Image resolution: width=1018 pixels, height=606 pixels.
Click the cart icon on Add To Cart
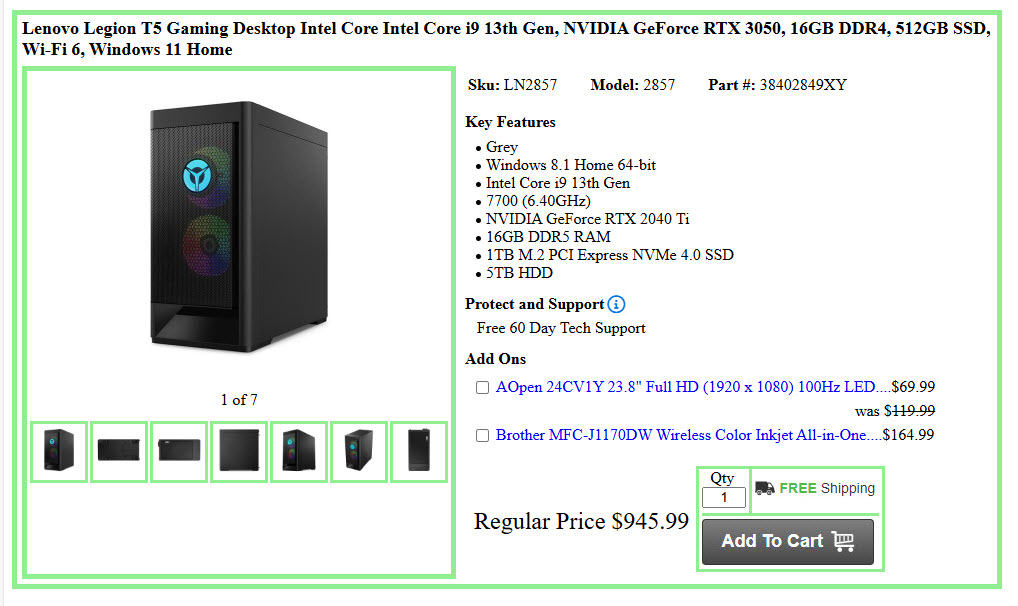[x=843, y=541]
